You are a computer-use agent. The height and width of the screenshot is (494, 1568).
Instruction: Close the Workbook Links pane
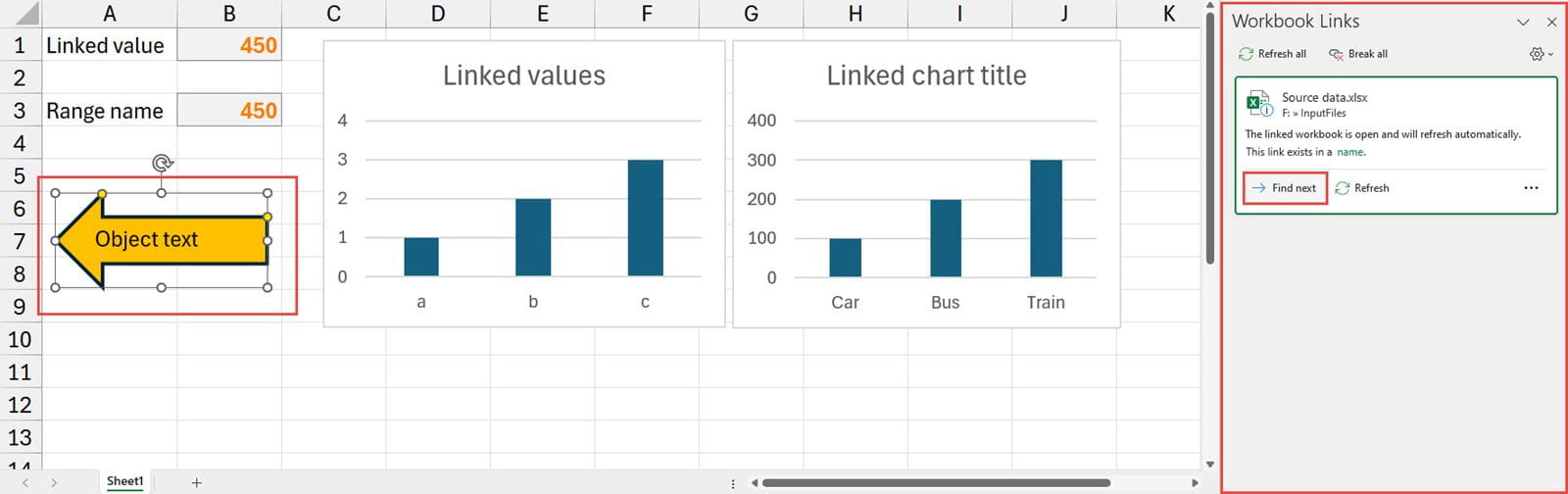(1551, 22)
